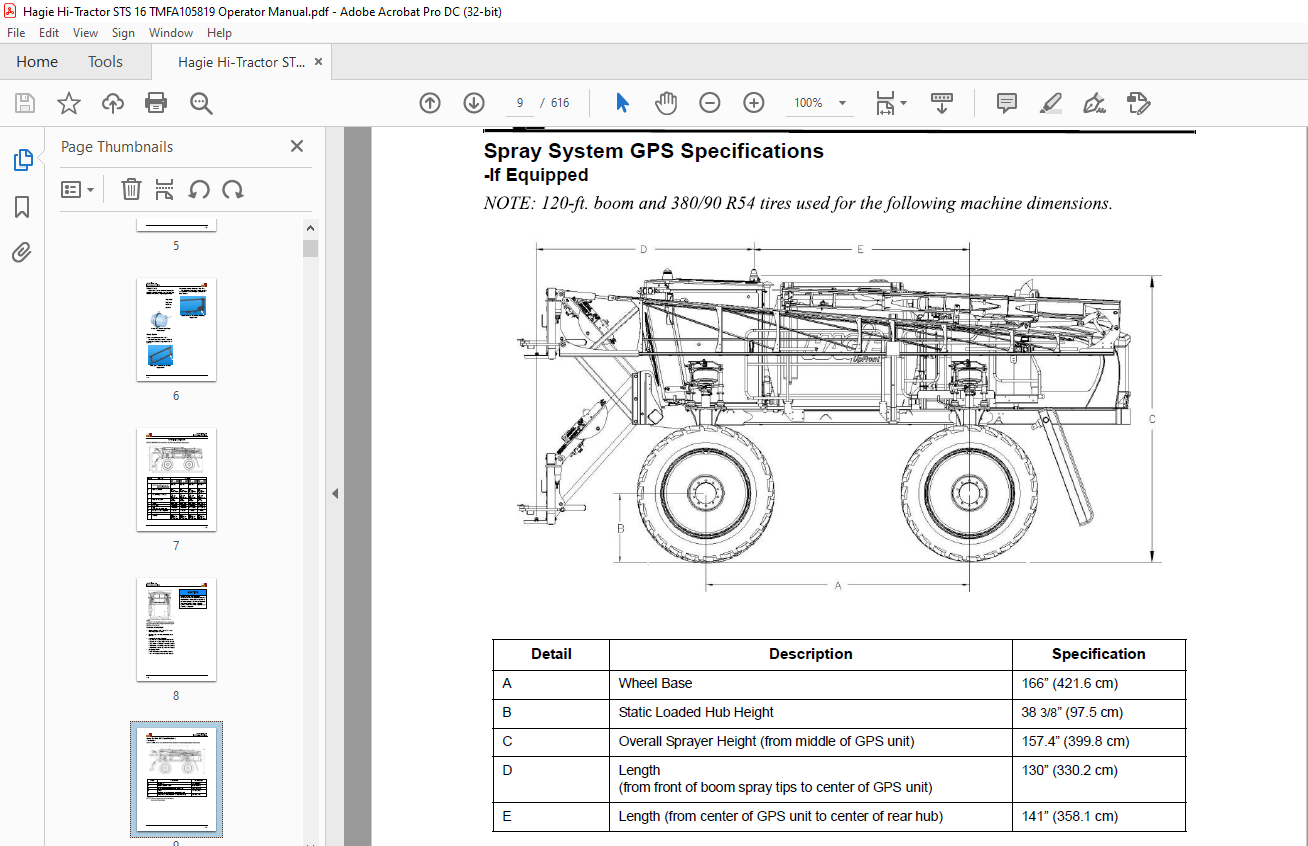Open Page Thumbnails sidebar icon
This screenshot has width=1308, height=846.
(22, 160)
